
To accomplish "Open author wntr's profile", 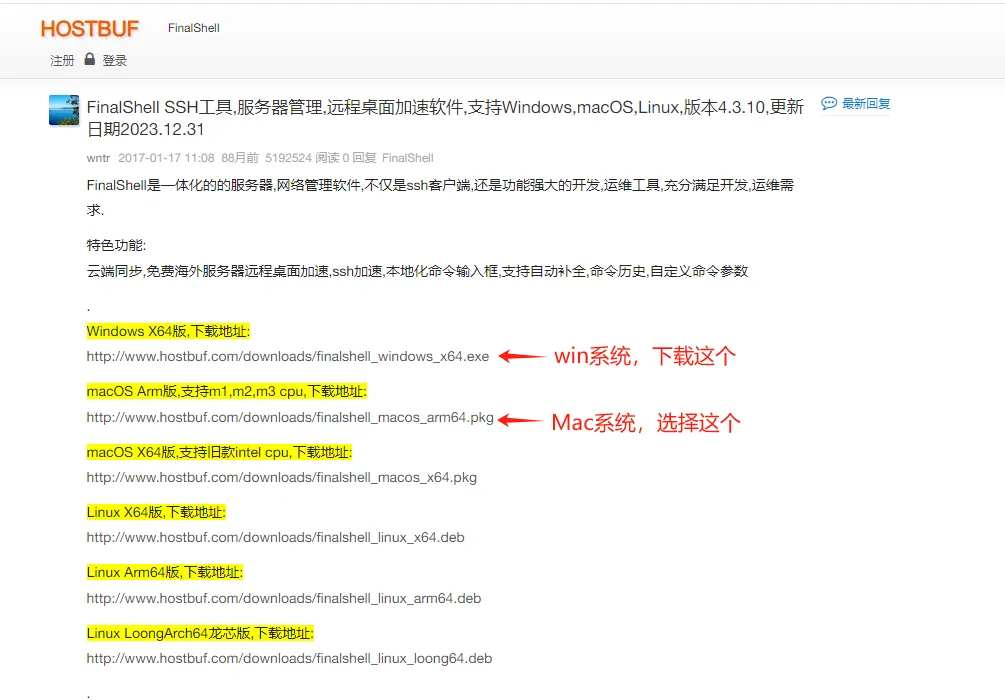I will point(98,158).
